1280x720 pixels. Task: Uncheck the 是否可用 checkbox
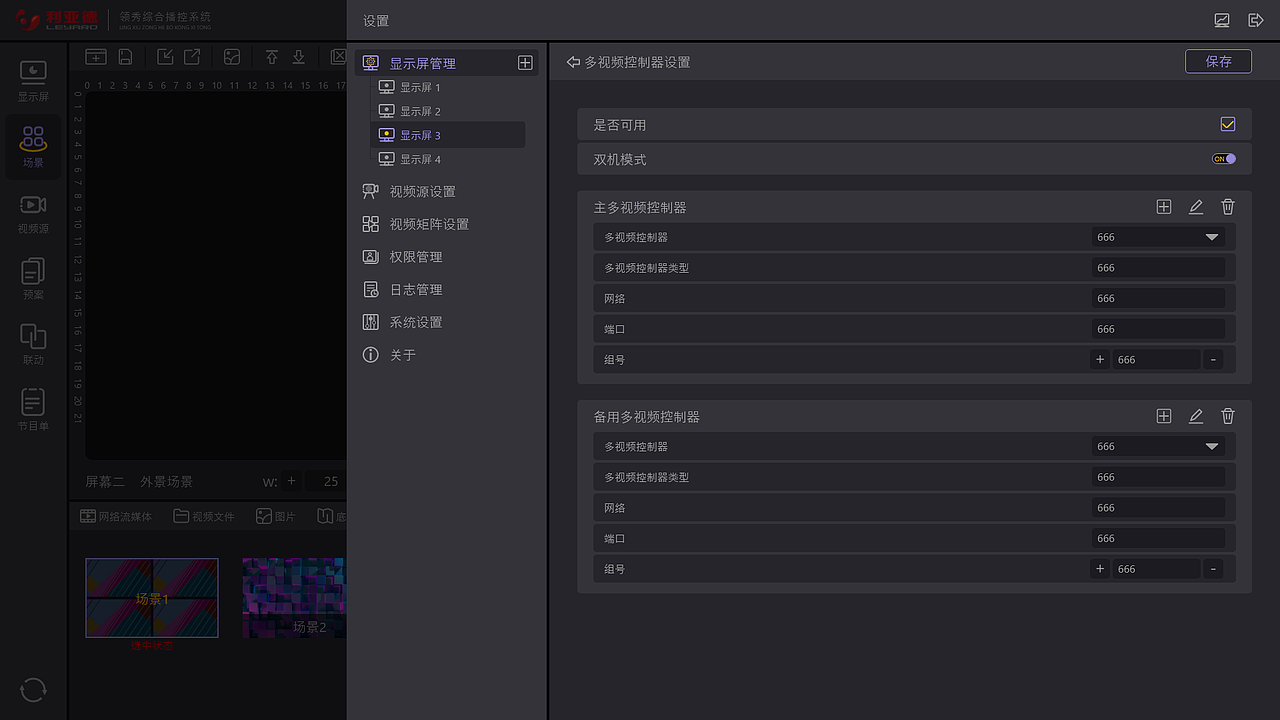pyautogui.click(x=1228, y=124)
